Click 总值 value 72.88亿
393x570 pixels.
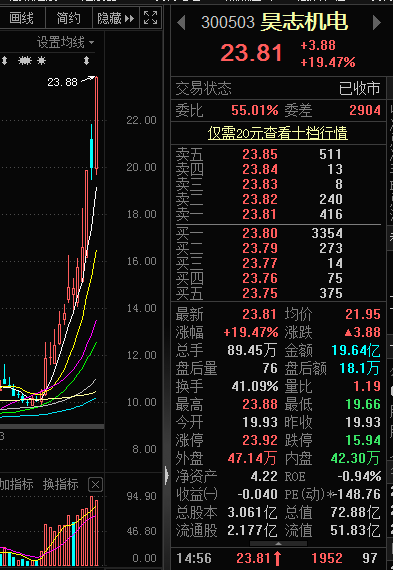pos(356,513)
